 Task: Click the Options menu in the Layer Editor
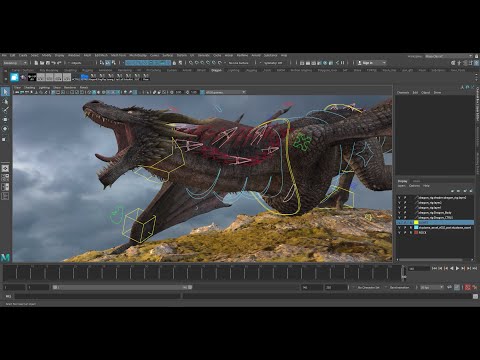click(414, 186)
